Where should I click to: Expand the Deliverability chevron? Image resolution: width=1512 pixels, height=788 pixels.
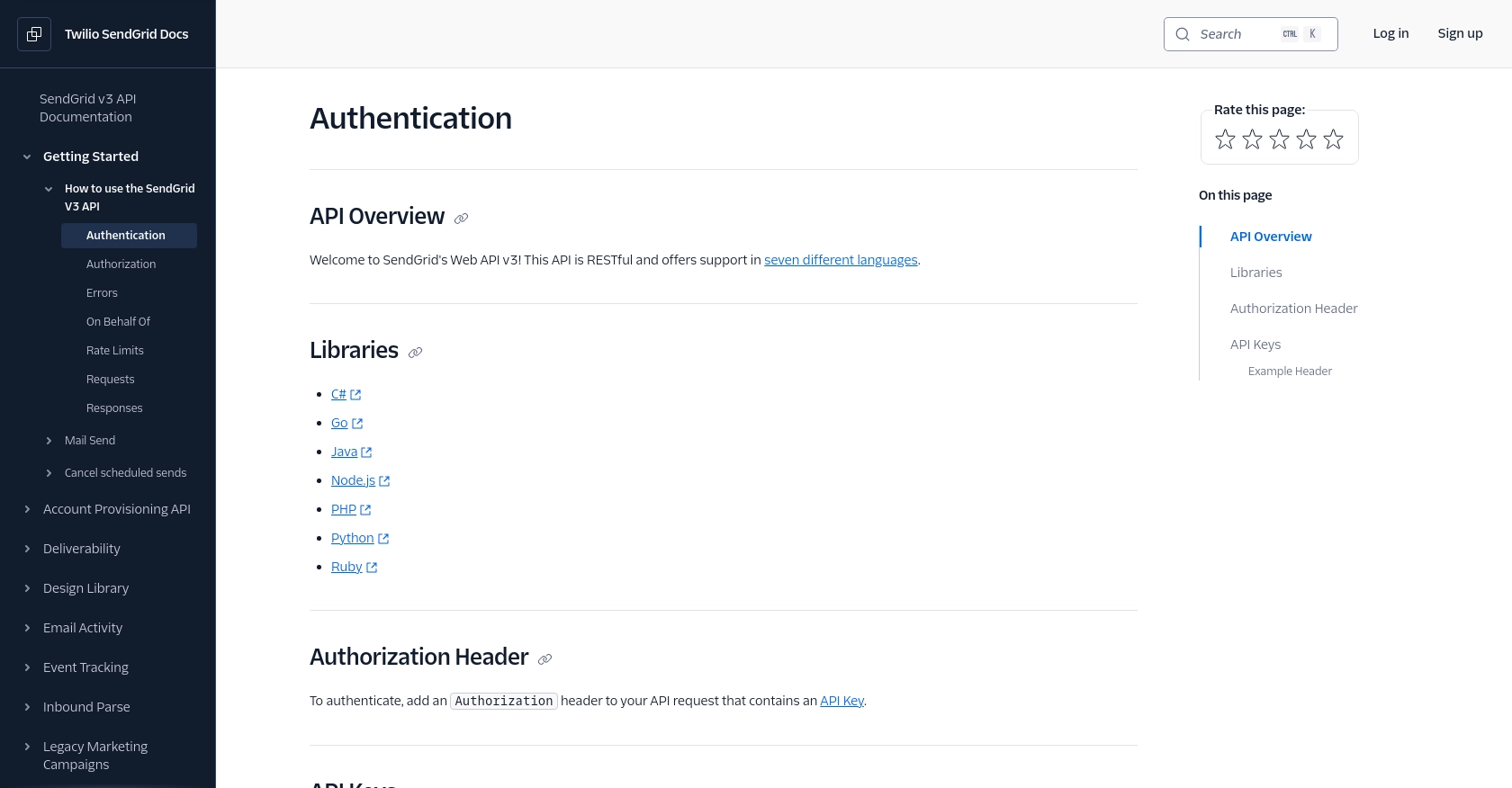pos(27,549)
